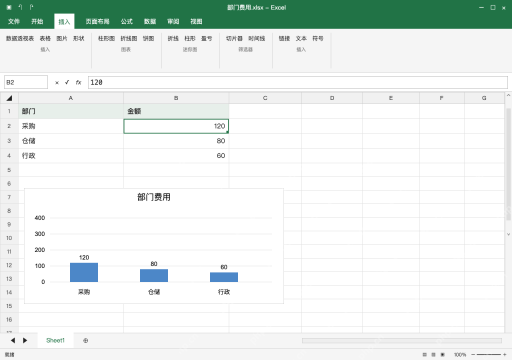Switch to Page Break Preview in status bar

[443, 355]
